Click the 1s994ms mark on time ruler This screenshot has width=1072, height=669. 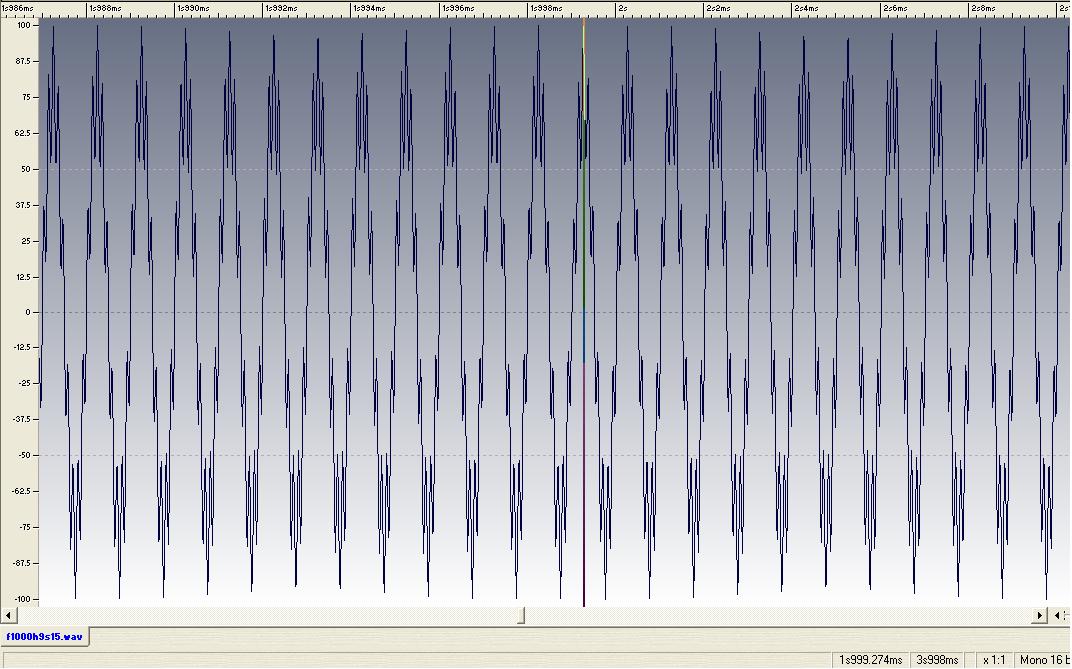point(370,8)
